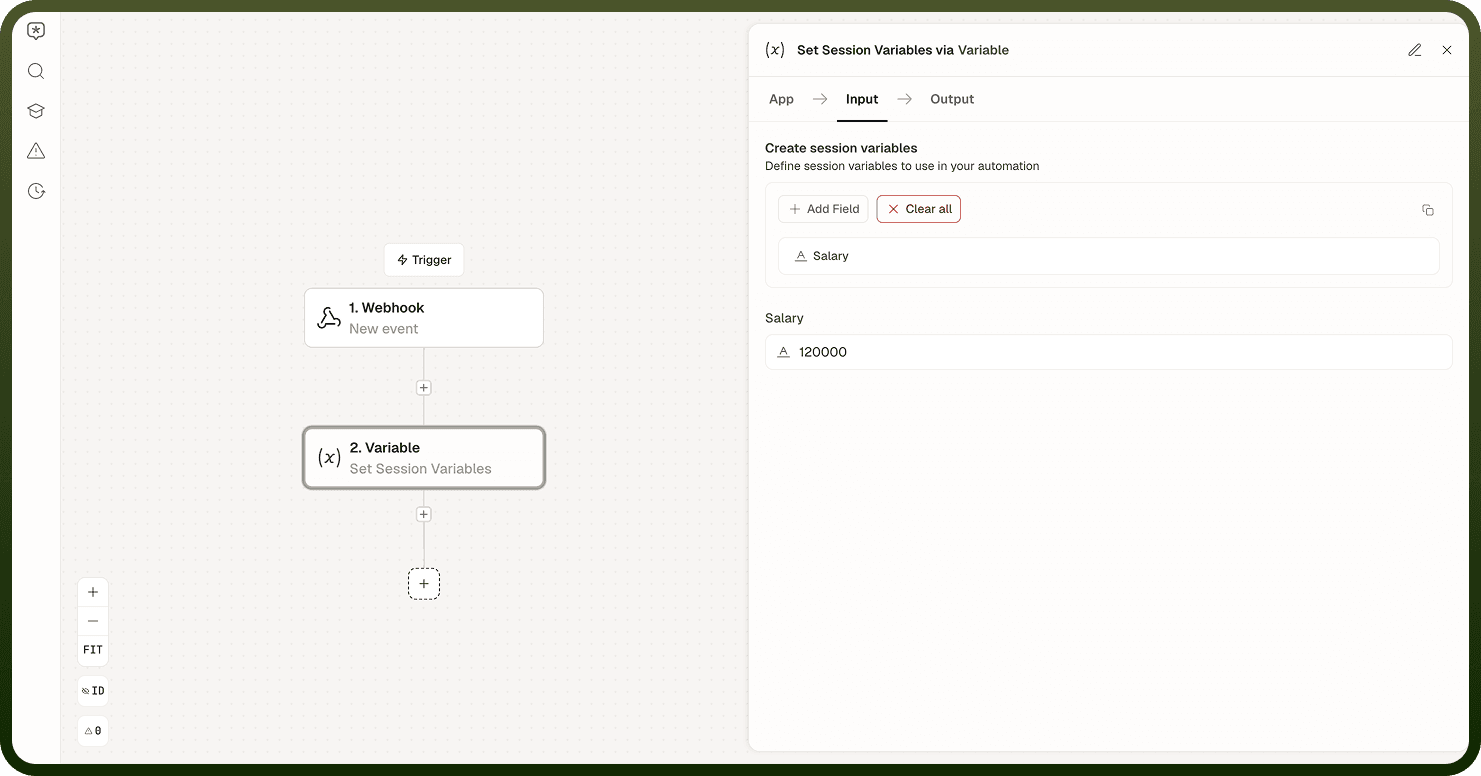This screenshot has width=1481, height=776.
Task: Copy the session variables fields
Action: (1428, 210)
